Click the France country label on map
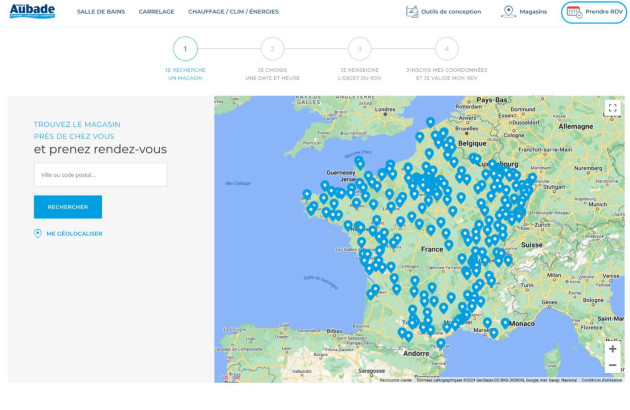Image resolution: width=630 pixels, height=410 pixels. pos(432,250)
